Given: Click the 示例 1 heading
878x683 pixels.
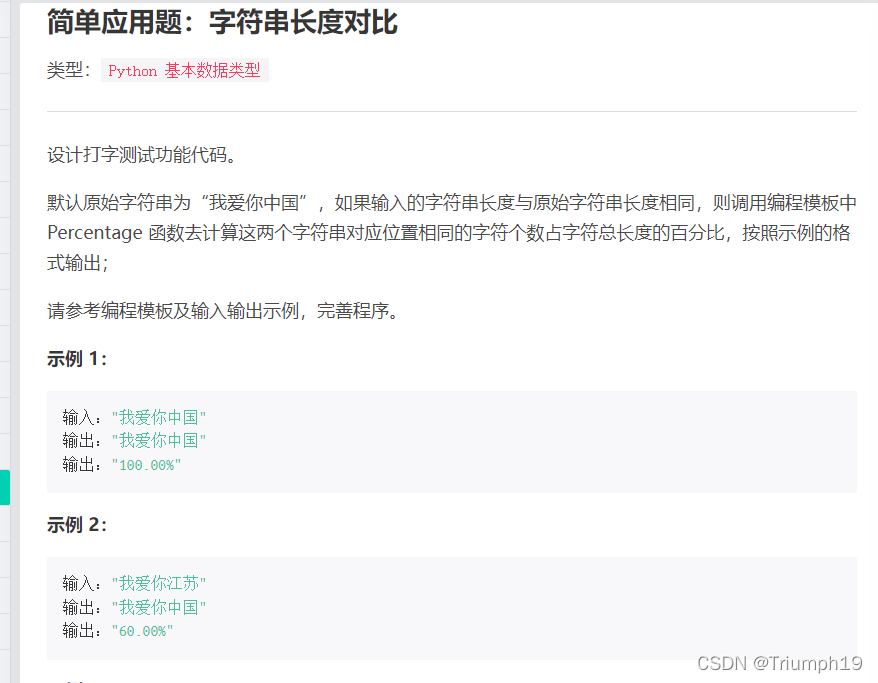Looking at the screenshot, I should (x=77, y=359).
